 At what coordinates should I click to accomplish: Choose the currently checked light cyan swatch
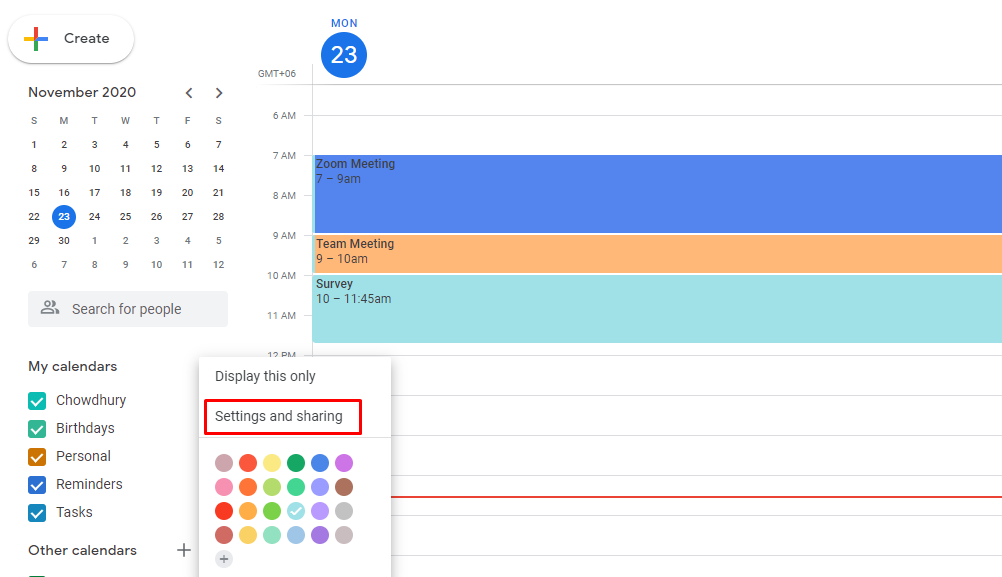click(x=296, y=511)
